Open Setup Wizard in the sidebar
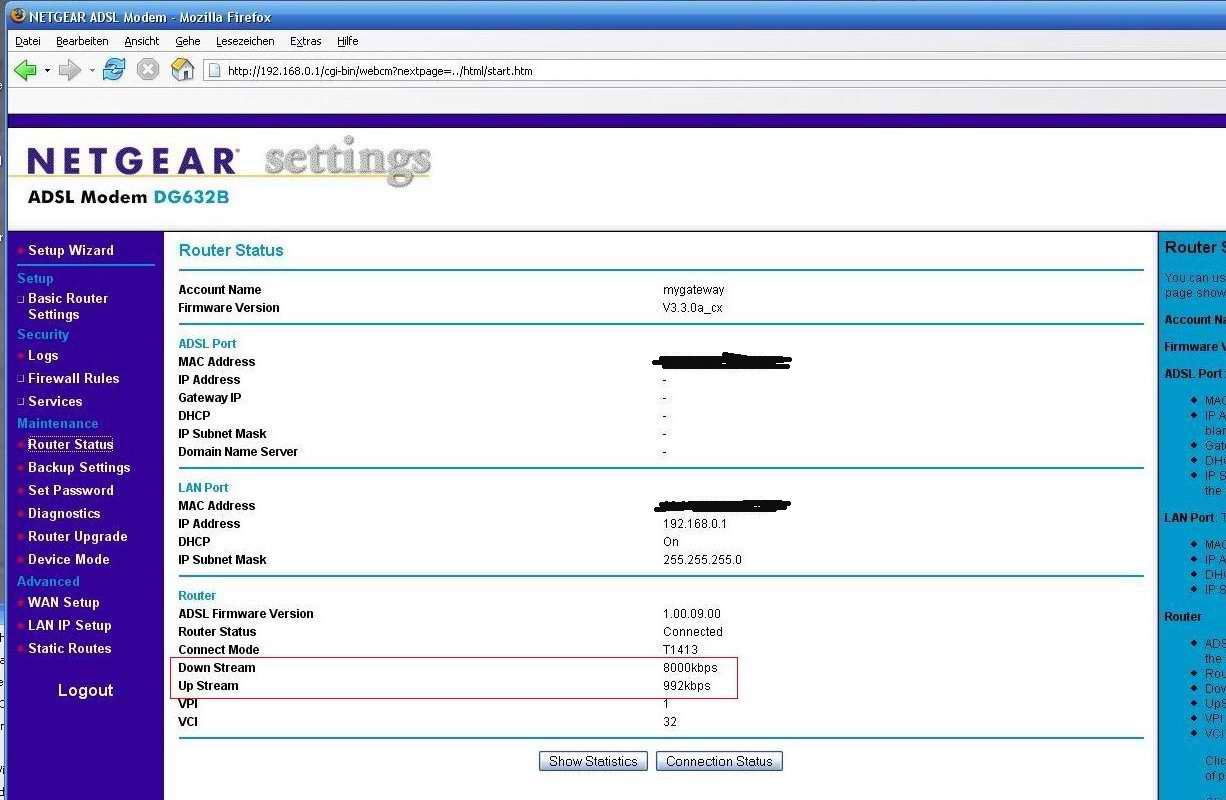The image size is (1226, 800). pos(71,250)
